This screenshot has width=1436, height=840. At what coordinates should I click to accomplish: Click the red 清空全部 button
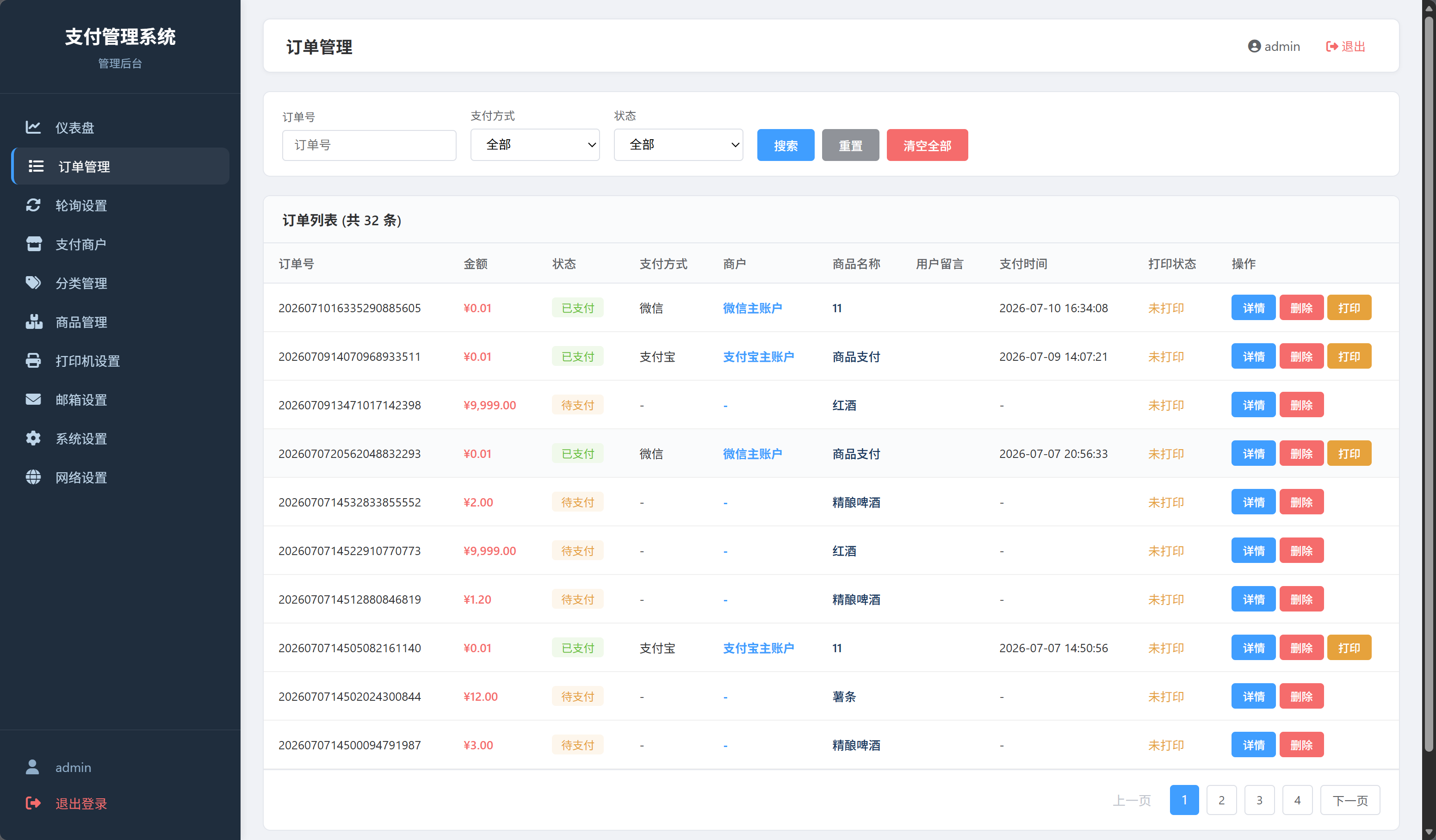tap(927, 145)
